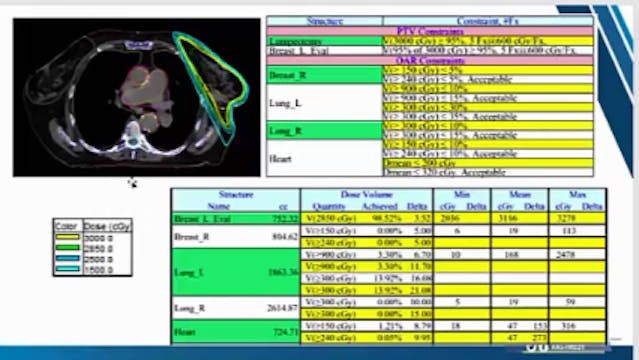Image resolution: width=639 pixels, height=360 pixels.
Task: Click Breast_R max value '113'
Action: tap(568, 231)
